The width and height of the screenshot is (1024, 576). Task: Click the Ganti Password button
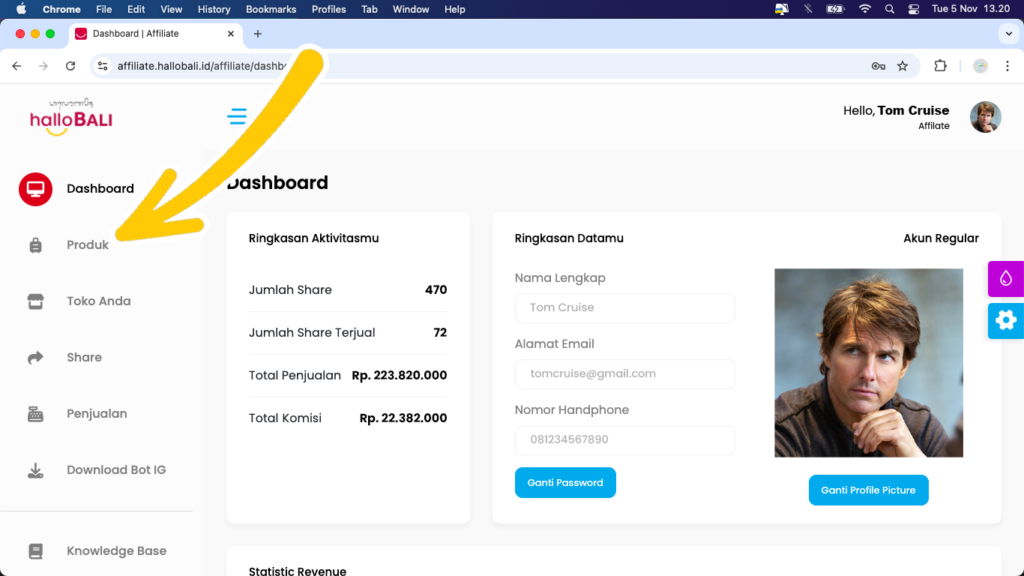[565, 483]
